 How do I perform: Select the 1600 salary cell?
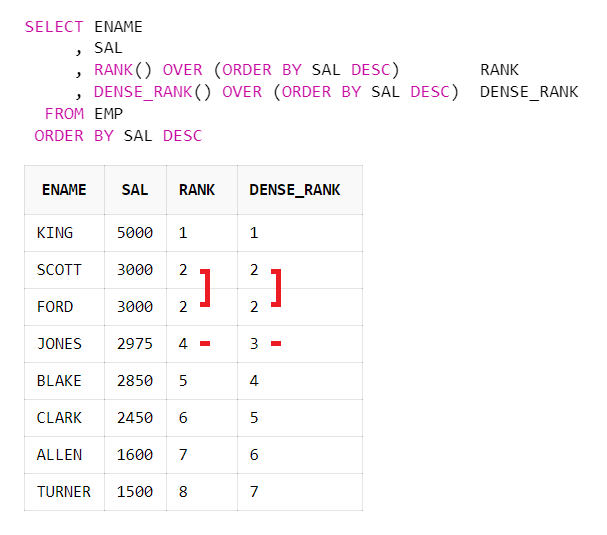[x=135, y=455]
